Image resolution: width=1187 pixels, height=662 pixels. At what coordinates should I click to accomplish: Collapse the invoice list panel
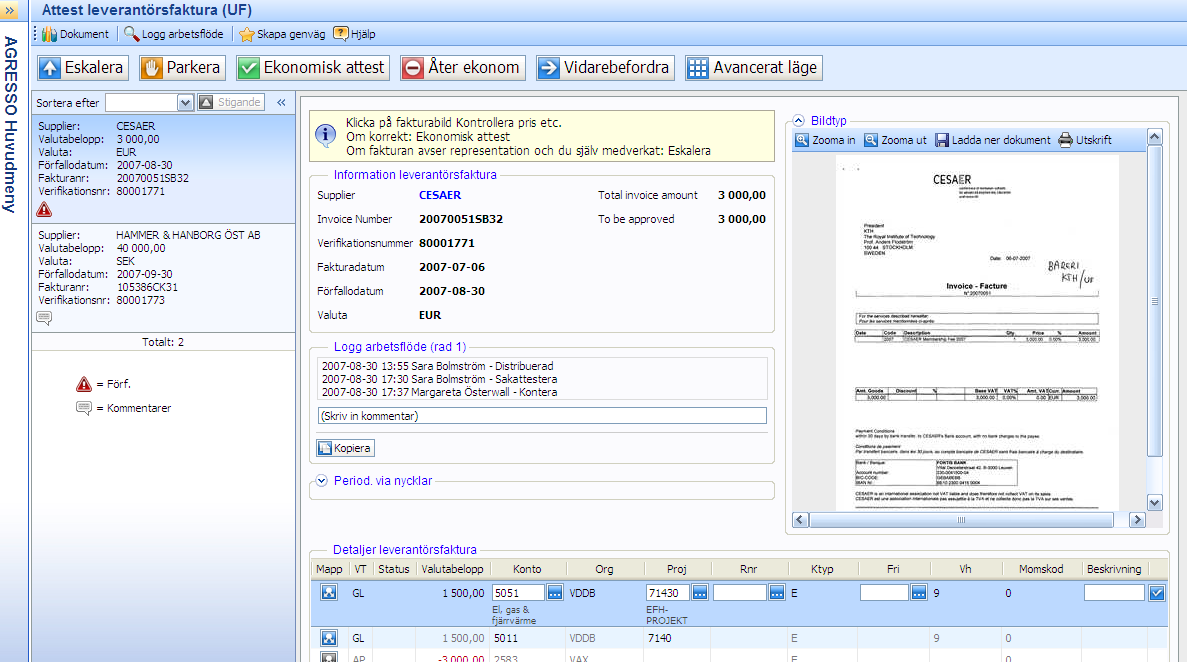point(281,102)
